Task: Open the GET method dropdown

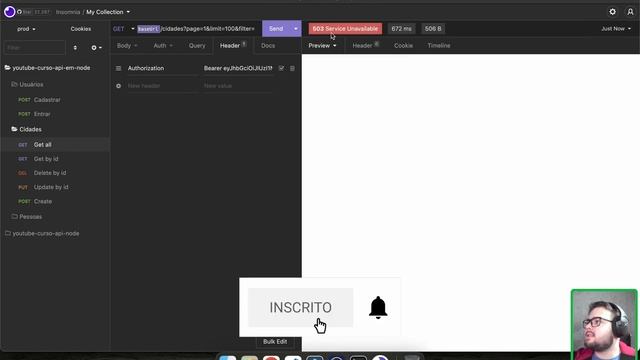Action: (123, 29)
